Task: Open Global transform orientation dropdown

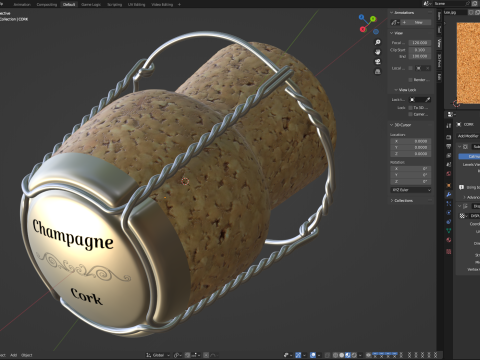Action: [158, 355]
